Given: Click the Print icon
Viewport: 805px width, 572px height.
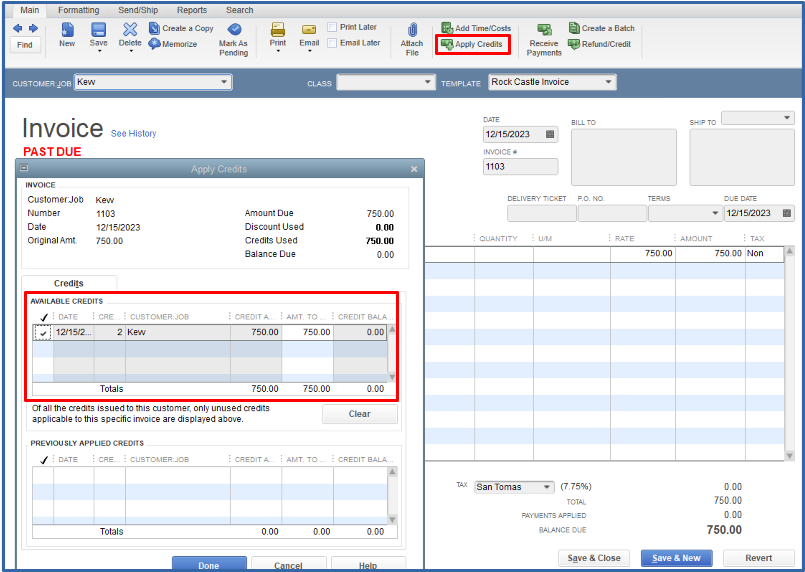Looking at the screenshot, I should [278, 30].
